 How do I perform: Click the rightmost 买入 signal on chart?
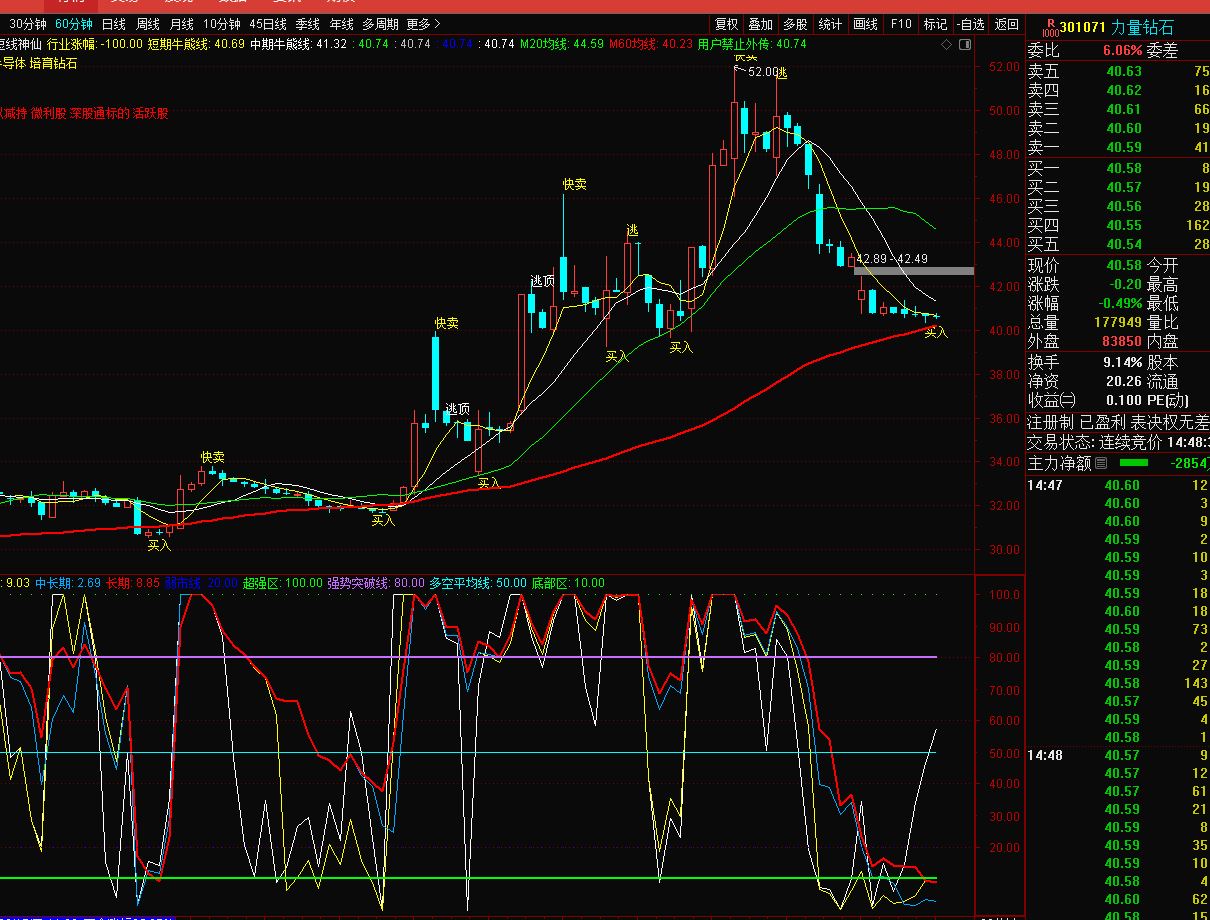935,333
